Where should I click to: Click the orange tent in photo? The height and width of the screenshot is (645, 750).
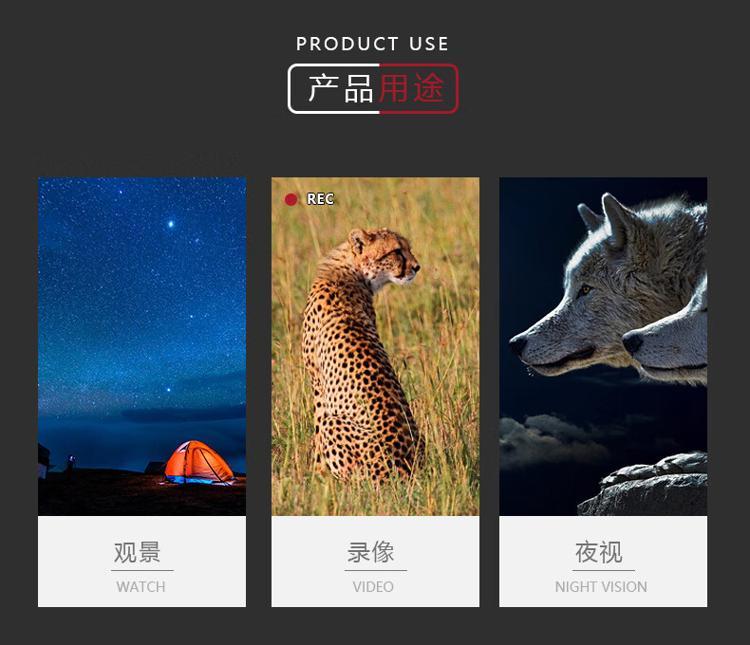[x=199, y=462]
